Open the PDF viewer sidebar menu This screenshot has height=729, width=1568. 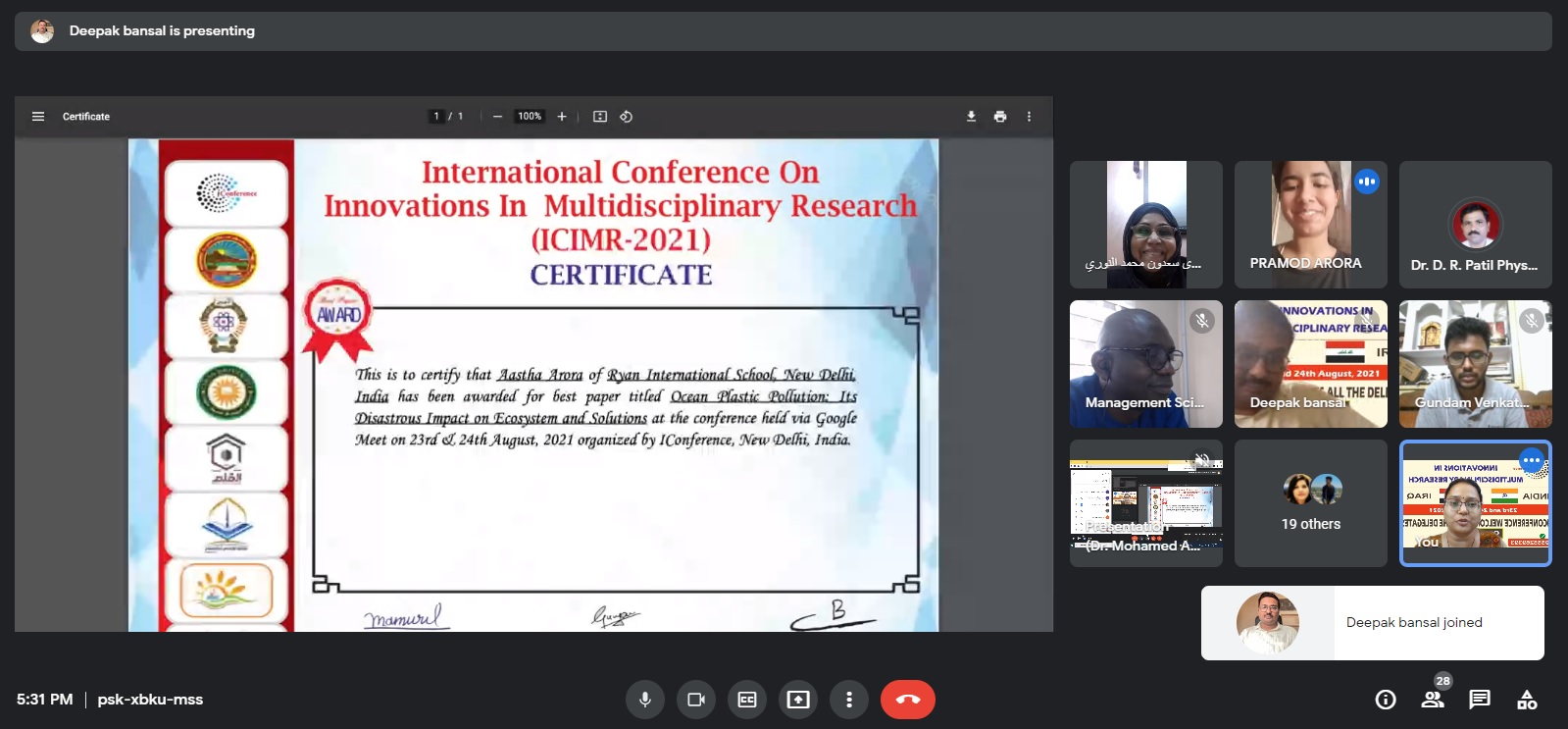(x=38, y=117)
